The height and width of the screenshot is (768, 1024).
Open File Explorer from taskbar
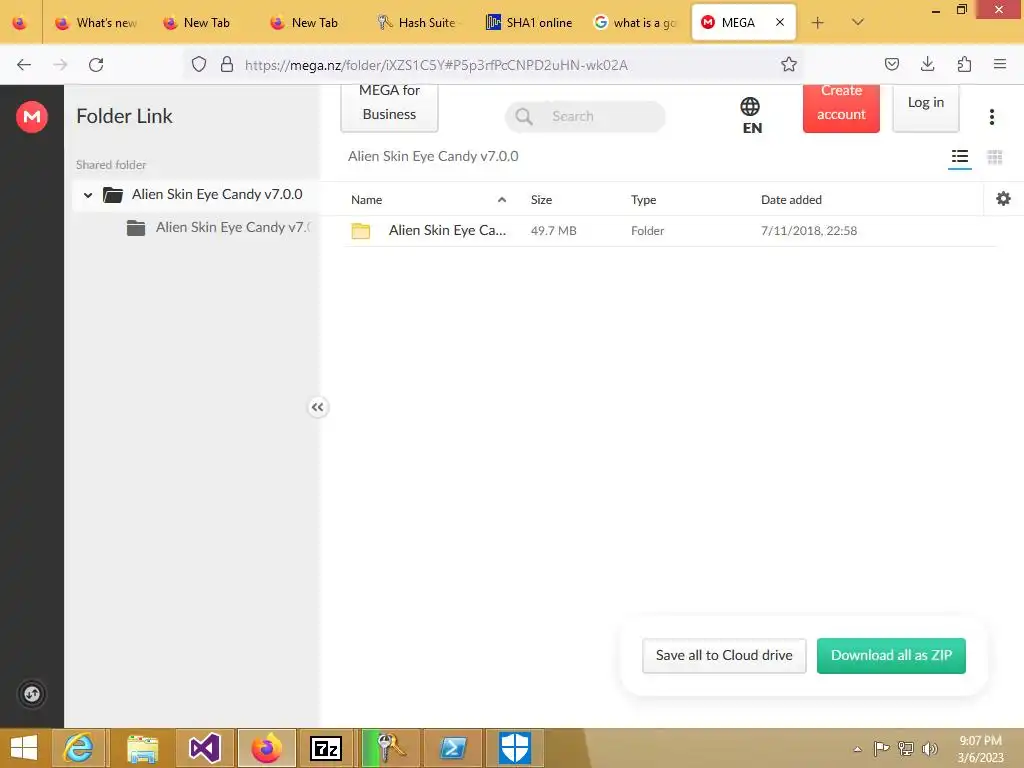[x=142, y=748]
